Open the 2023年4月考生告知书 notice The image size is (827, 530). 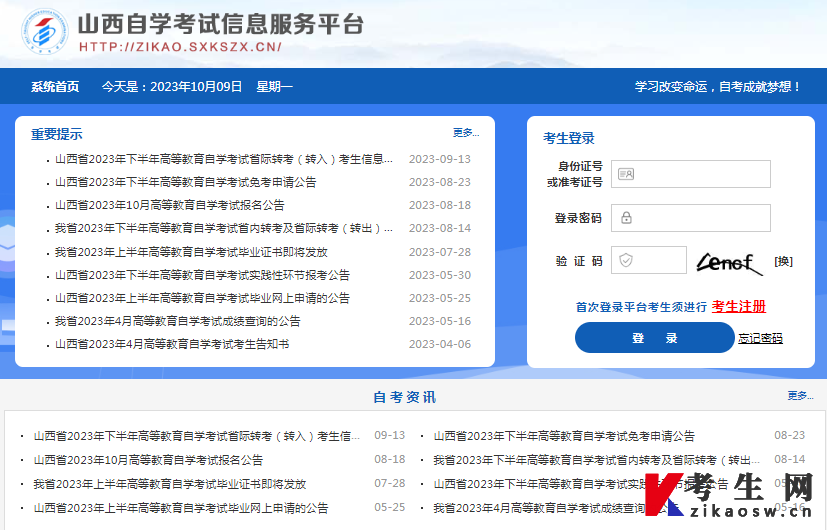tap(171, 344)
